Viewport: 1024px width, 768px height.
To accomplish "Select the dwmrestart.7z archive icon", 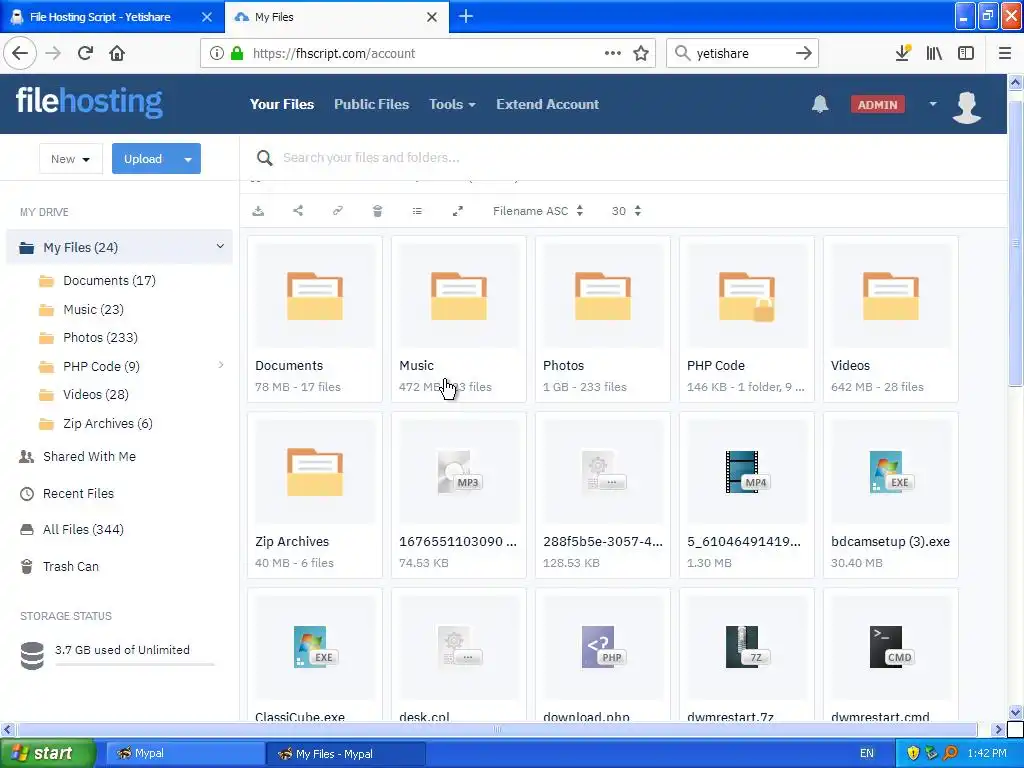I will (746, 647).
